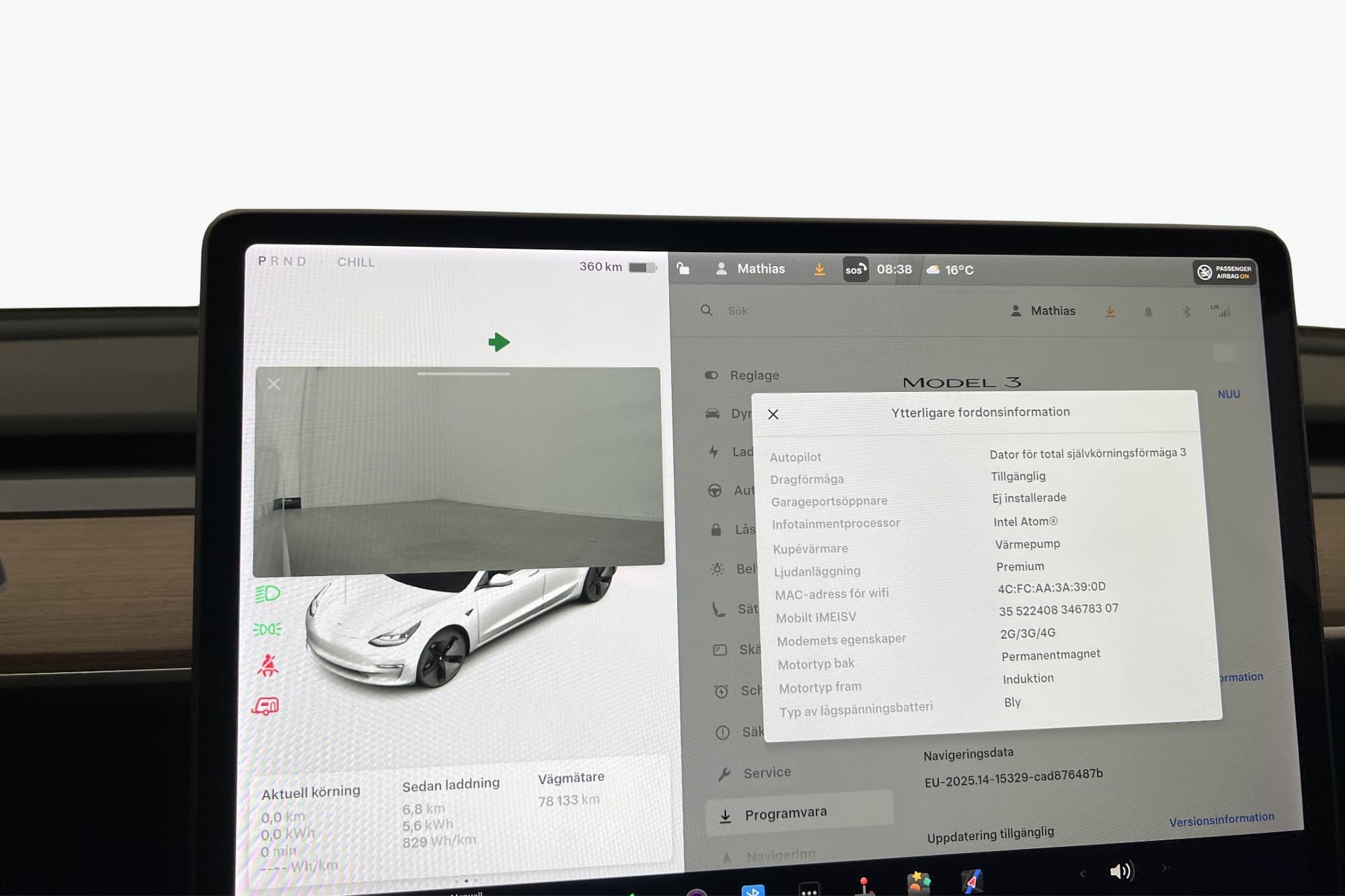Select the Programvara menu item
The image size is (1345, 896).
(785, 813)
